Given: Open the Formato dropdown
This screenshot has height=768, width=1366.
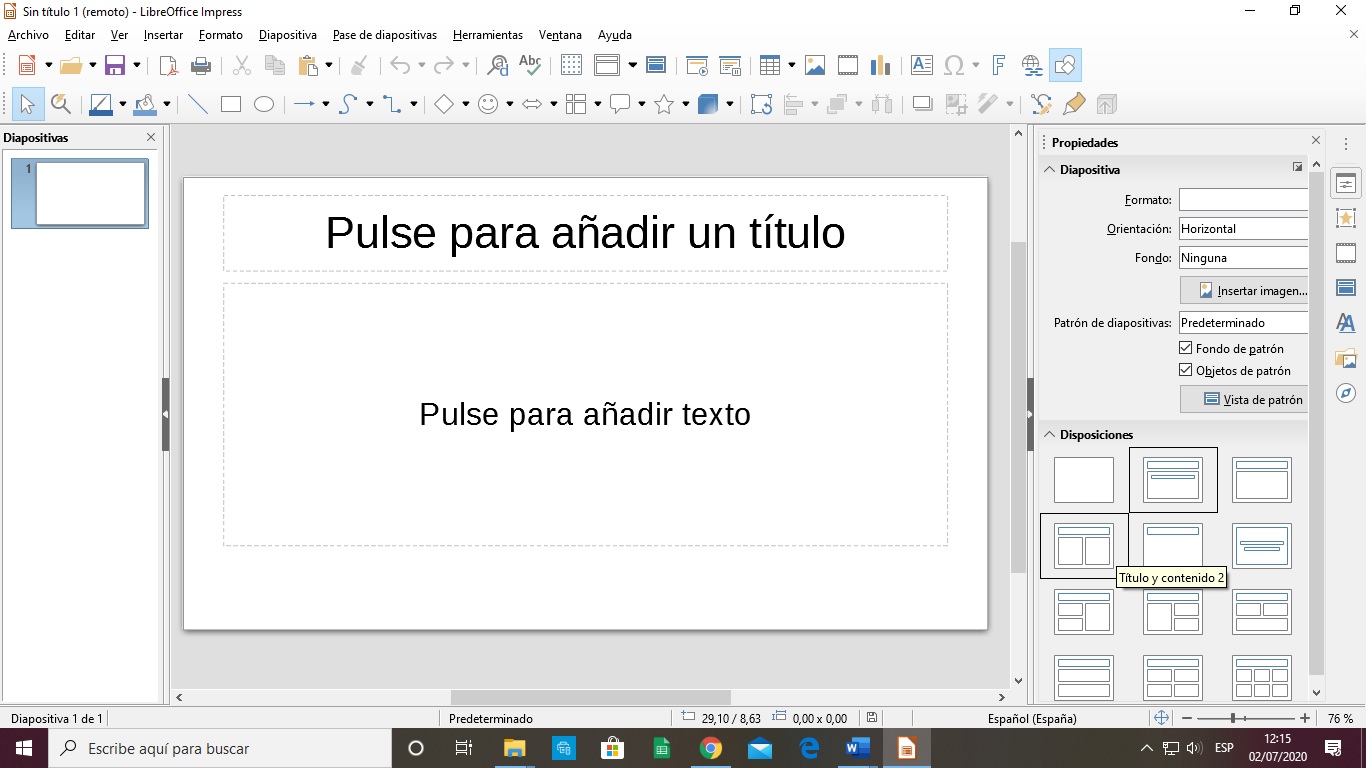Looking at the screenshot, I should point(1243,200).
